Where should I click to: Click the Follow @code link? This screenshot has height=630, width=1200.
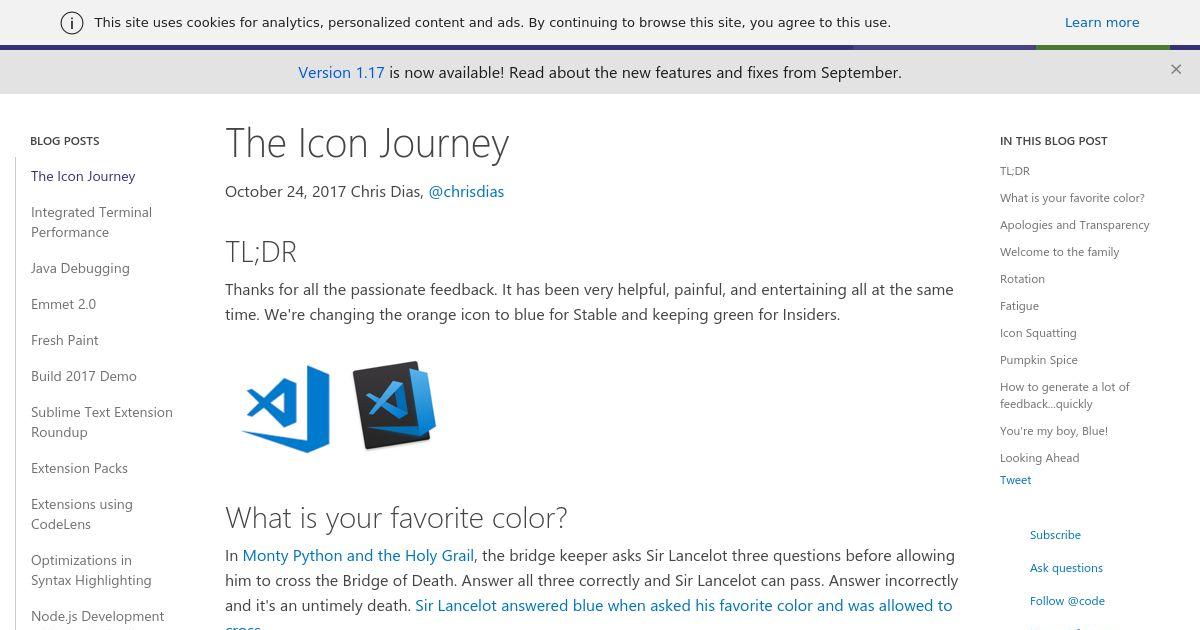pyautogui.click(x=1067, y=601)
